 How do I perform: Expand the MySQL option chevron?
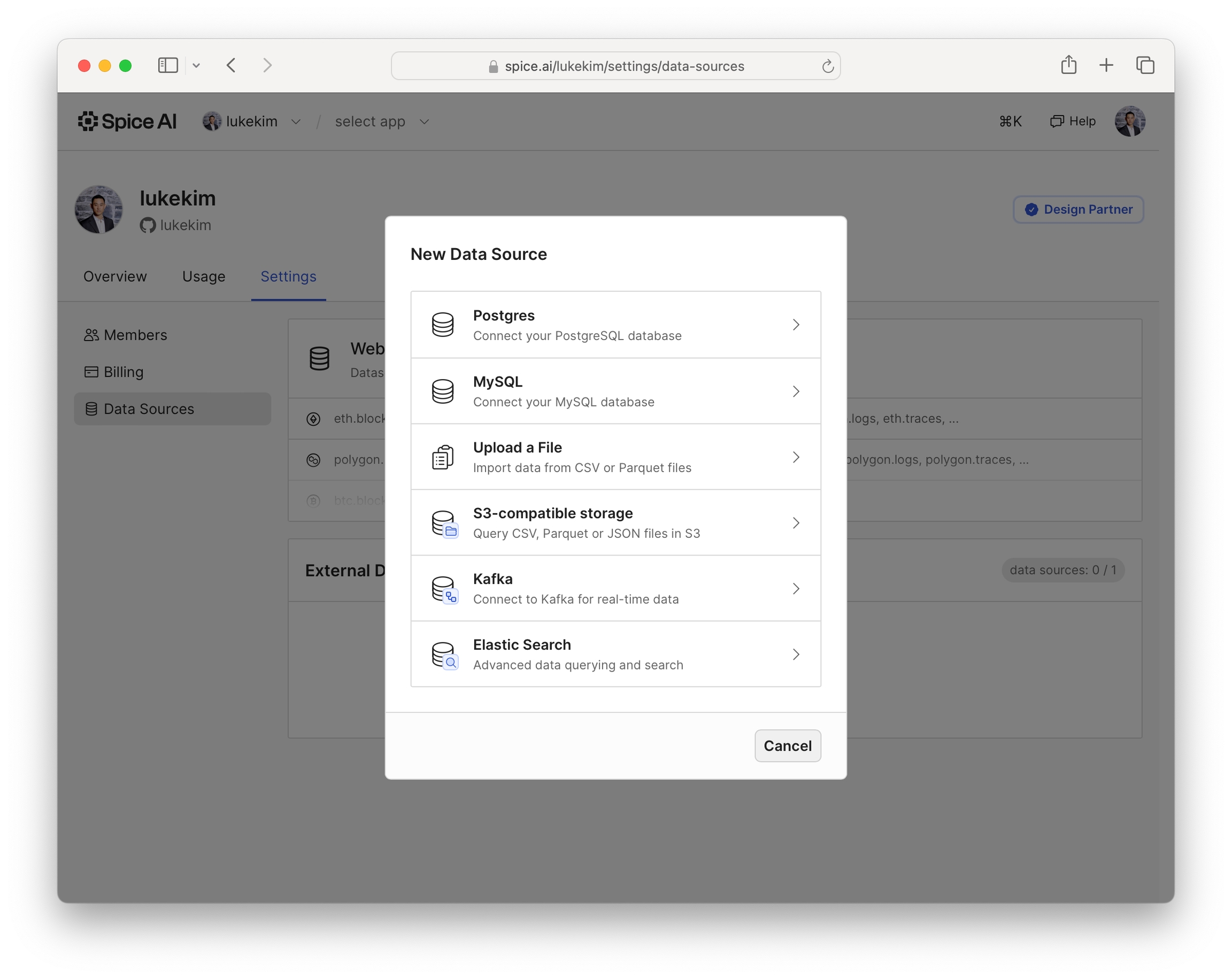point(796,391)
